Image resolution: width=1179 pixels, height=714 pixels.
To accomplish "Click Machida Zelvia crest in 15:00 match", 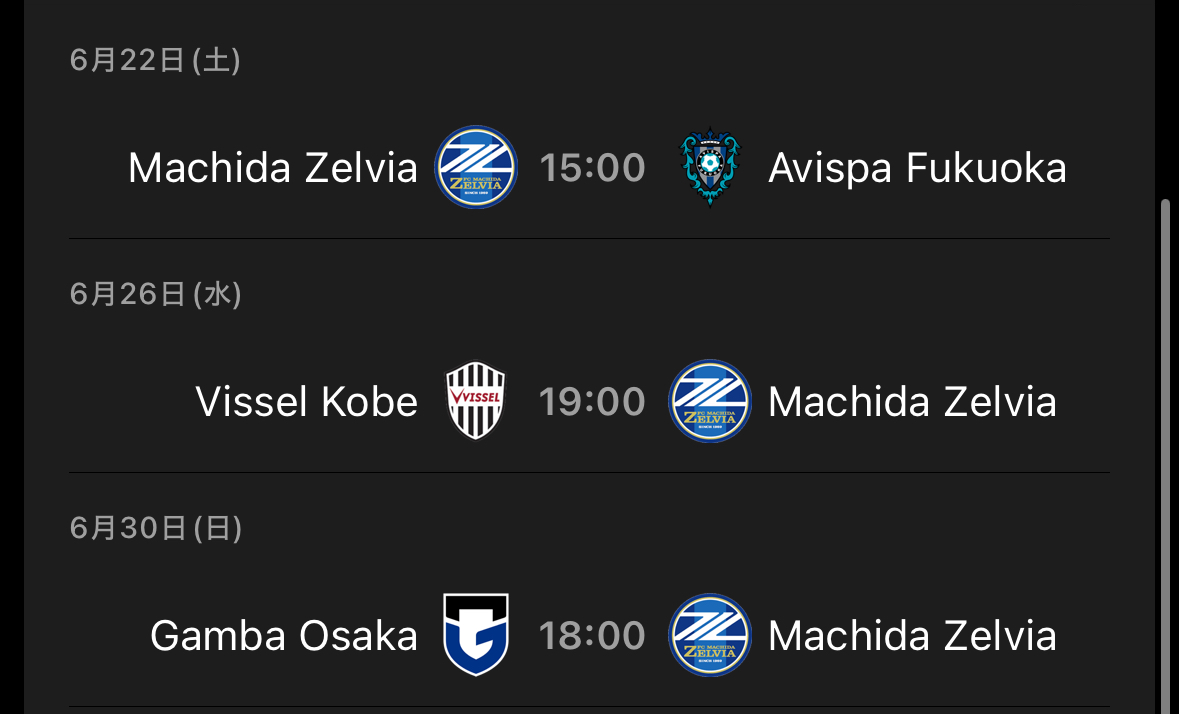I will [476, 167].
